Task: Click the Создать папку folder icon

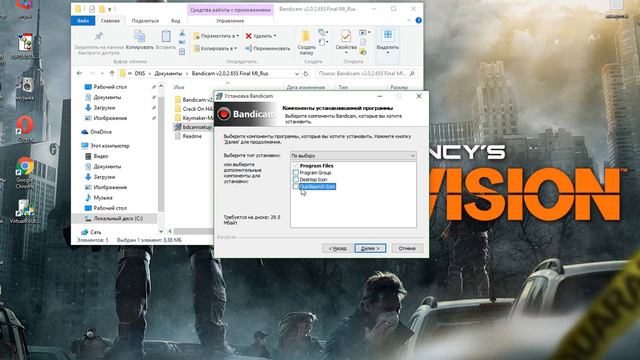Action: click(x=306, y=36)
